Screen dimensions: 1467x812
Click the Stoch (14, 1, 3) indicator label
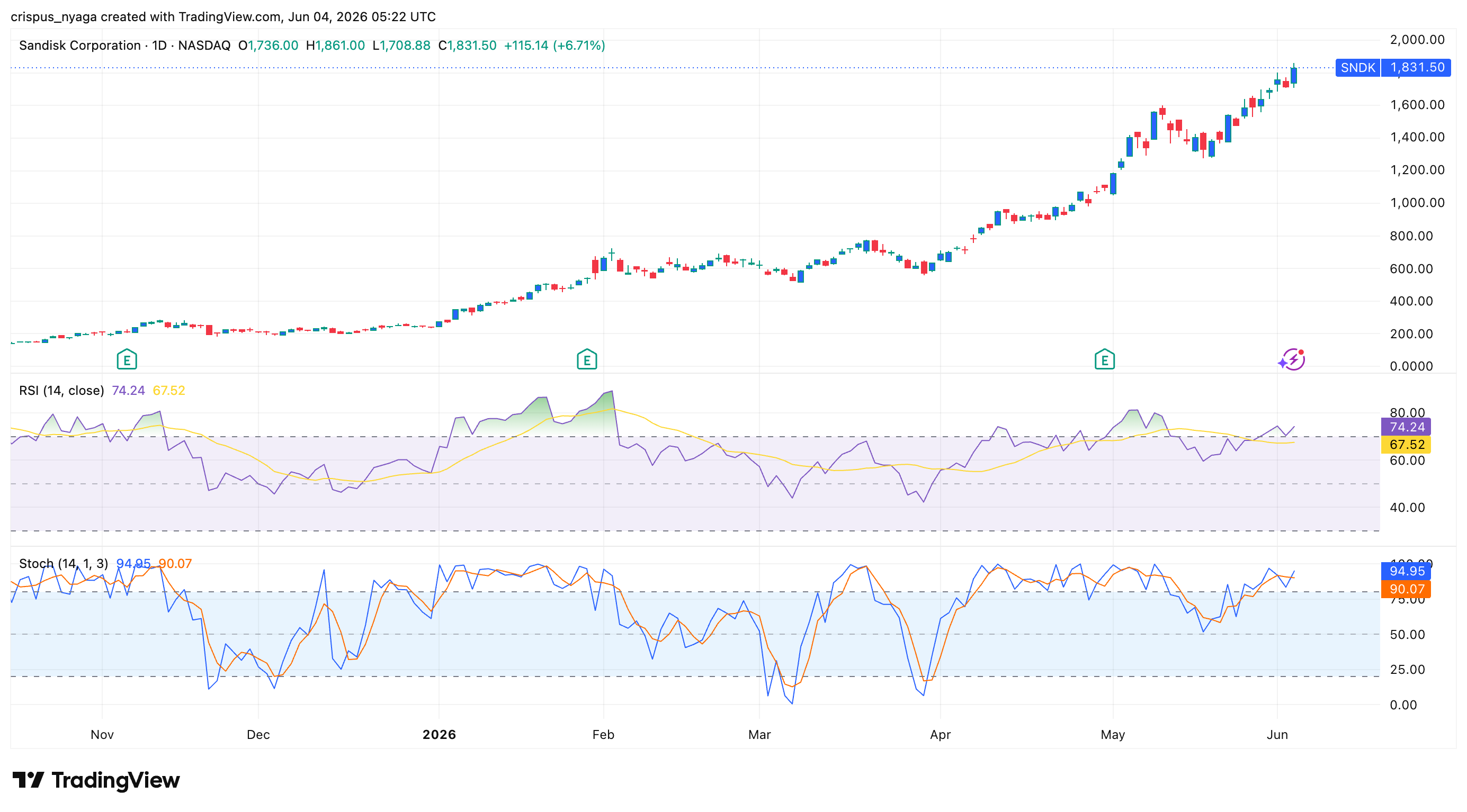[63, 563]
